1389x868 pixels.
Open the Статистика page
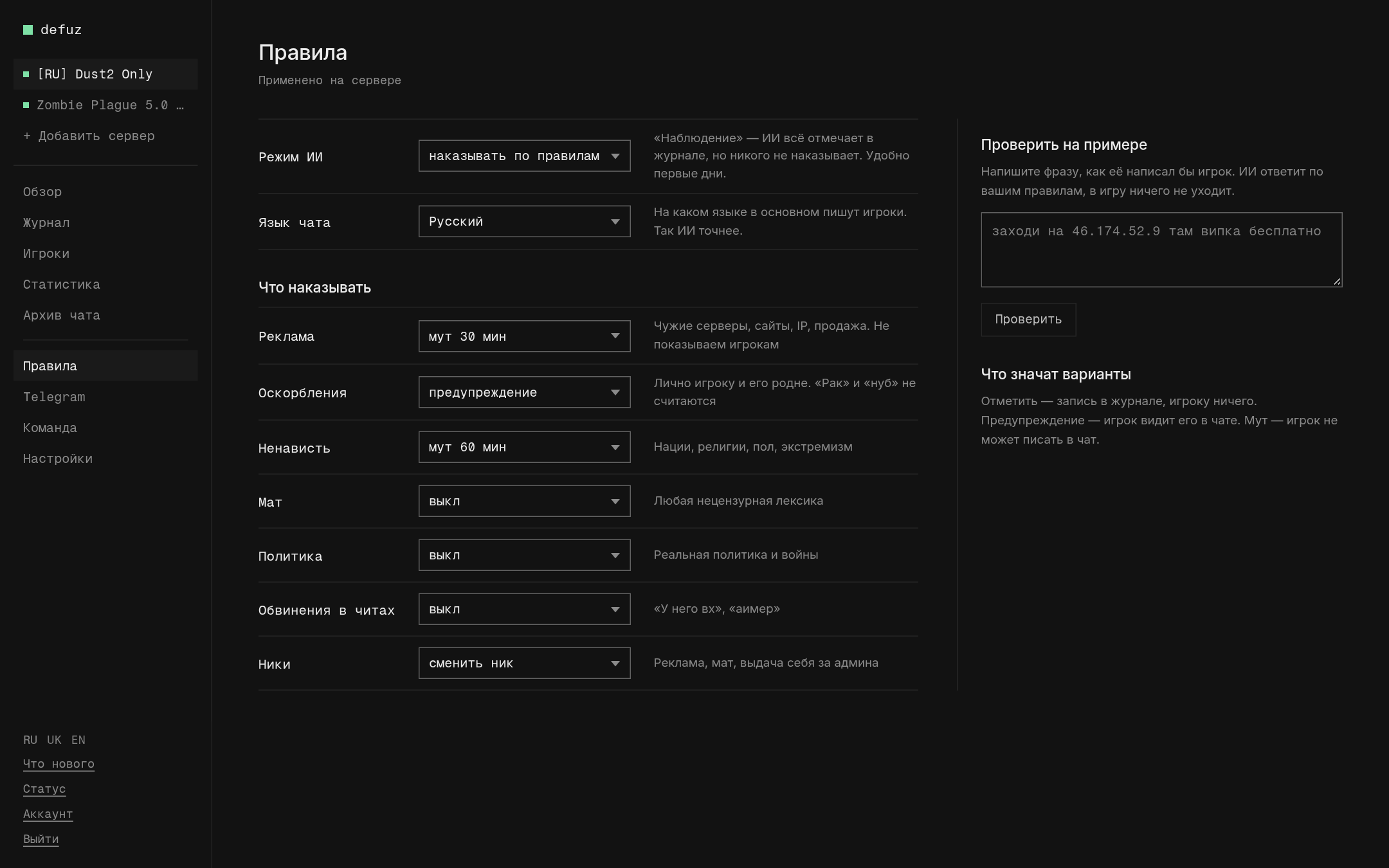tap(105, 284)
